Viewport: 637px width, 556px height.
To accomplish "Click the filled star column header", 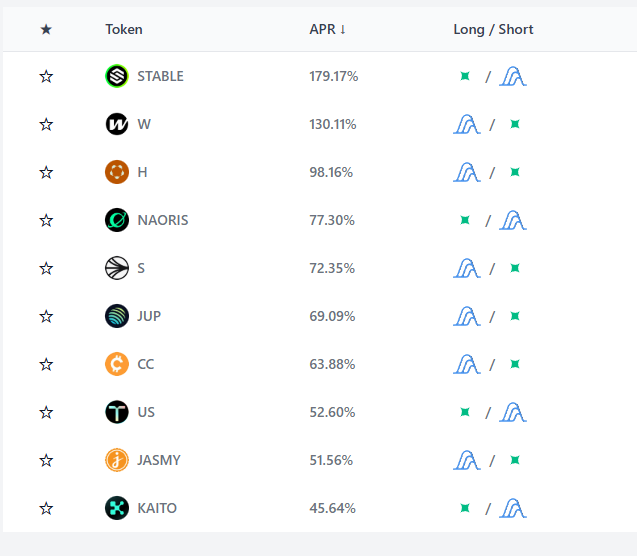I will click(46, 29).
